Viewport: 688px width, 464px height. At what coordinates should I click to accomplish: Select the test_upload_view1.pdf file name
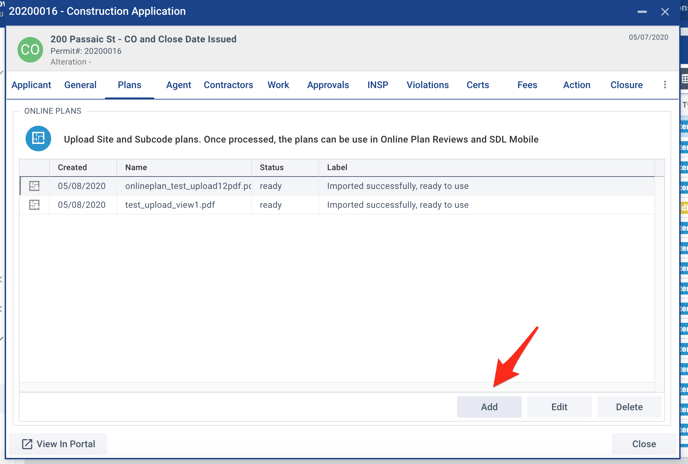[170, 205]
